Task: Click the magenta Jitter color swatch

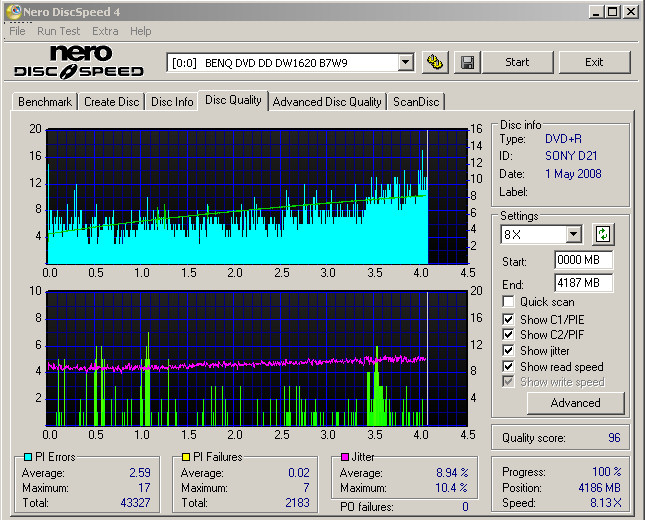Action: tap(345, 457)
